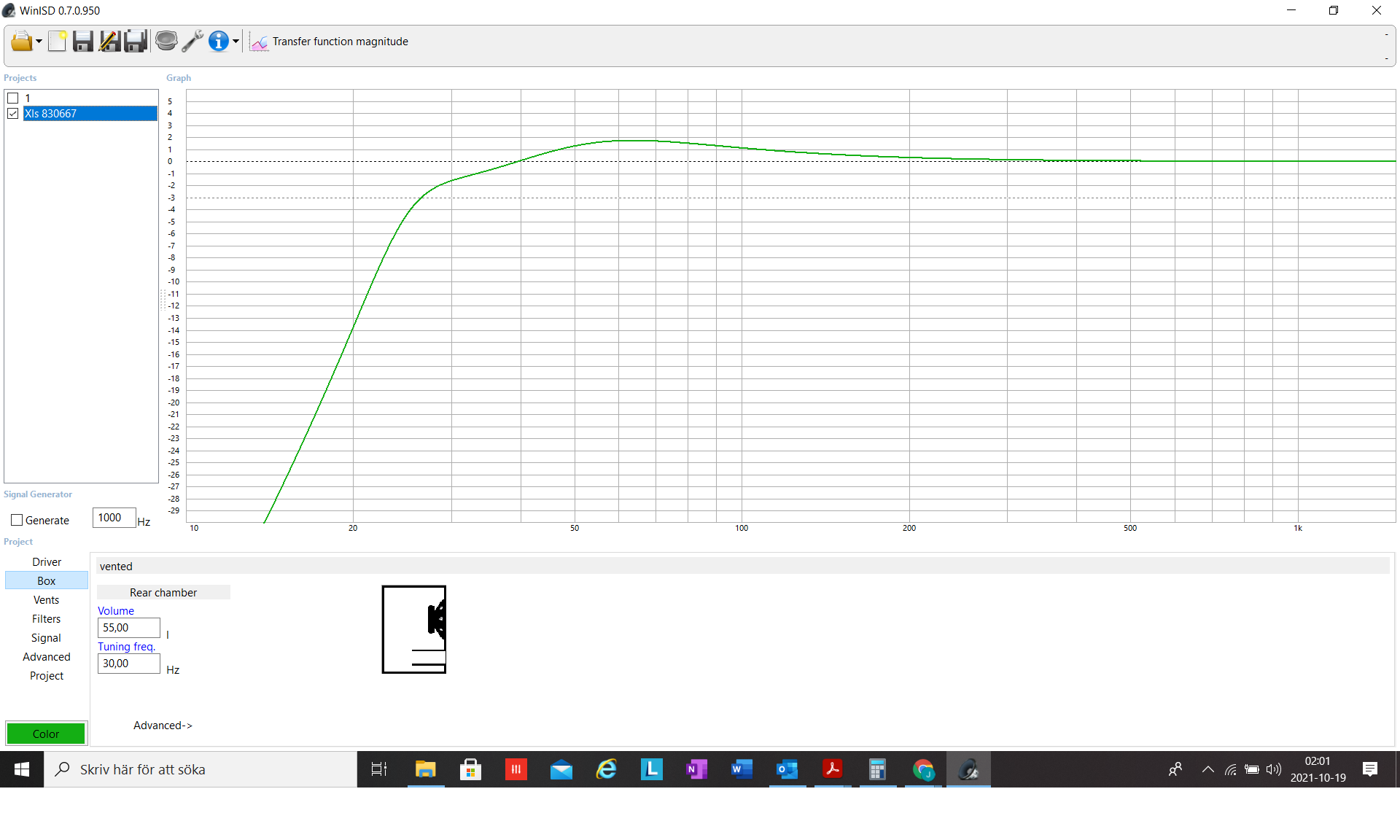Click the signal generator frequency field
The width and height of the screenshot is (1400, 840).
pyautogui.click(x=114, y=518)
